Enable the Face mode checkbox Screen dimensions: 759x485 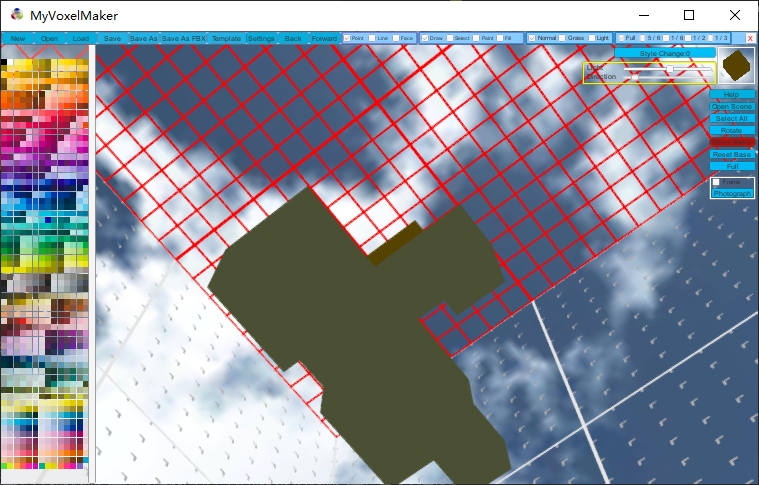[x=396, y=38]
